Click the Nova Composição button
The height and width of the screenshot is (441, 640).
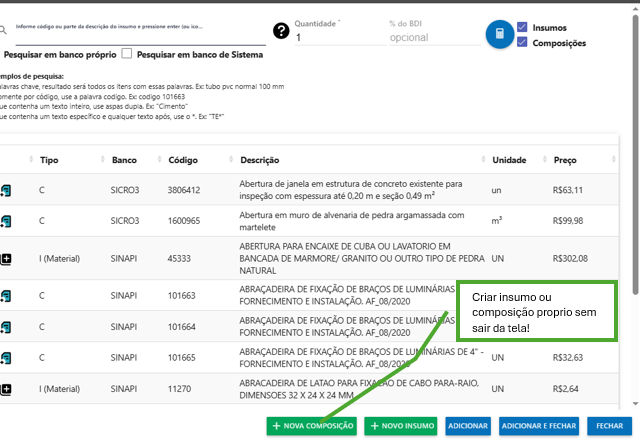pyautogui.click(x=312, y=426)
